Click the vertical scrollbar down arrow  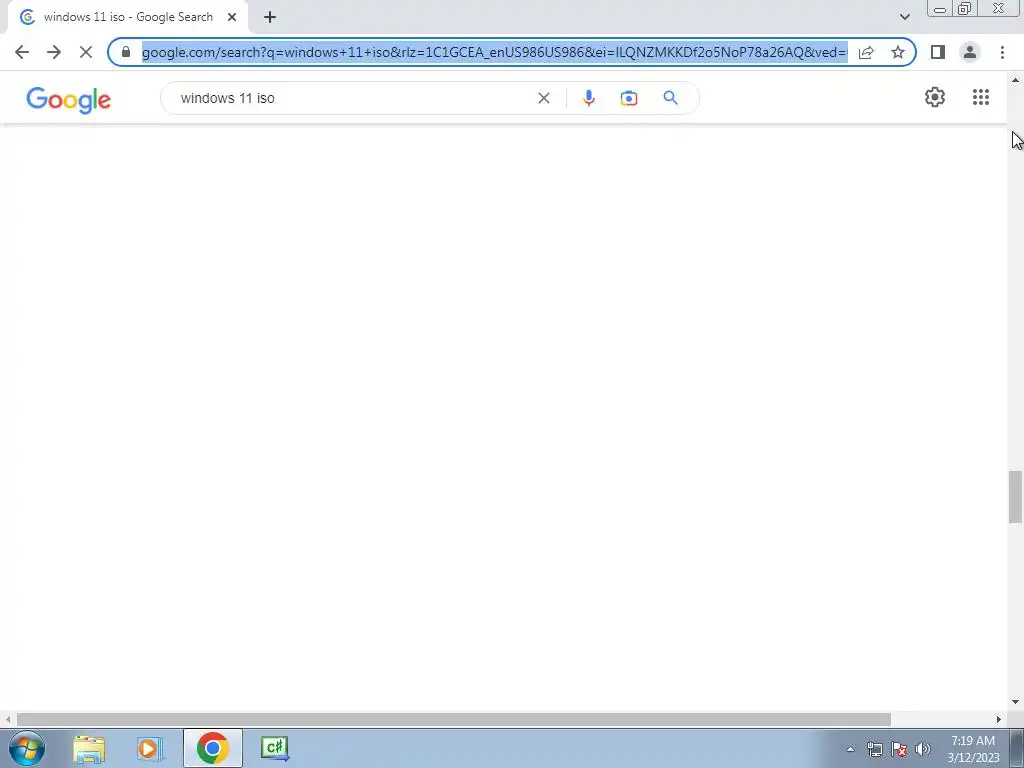click(x=1015, y=703)
